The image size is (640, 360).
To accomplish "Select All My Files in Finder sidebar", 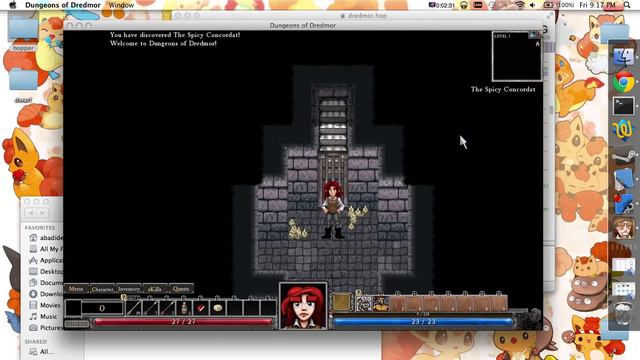I will pyautogui.click(x=46, y=249).
